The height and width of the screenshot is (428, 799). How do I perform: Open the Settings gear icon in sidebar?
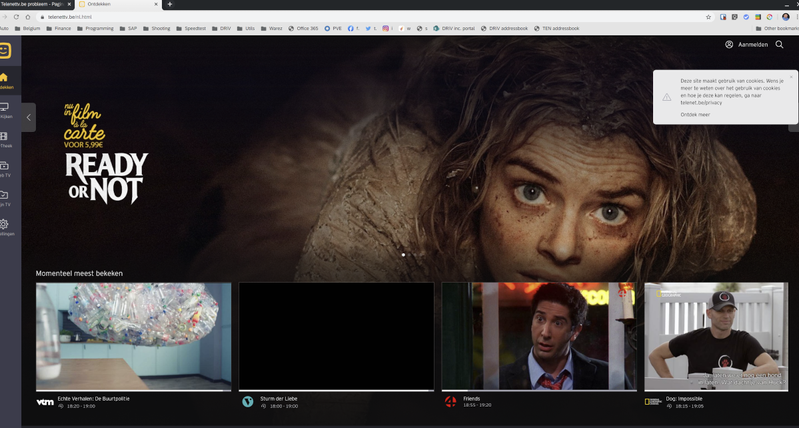coord(5,225)
